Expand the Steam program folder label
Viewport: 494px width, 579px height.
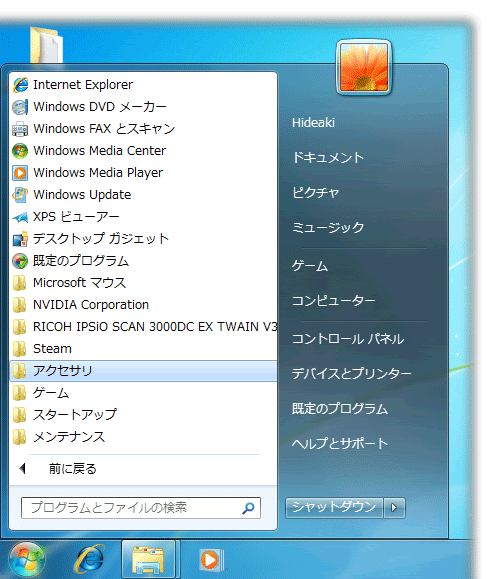tap(52, 349)
